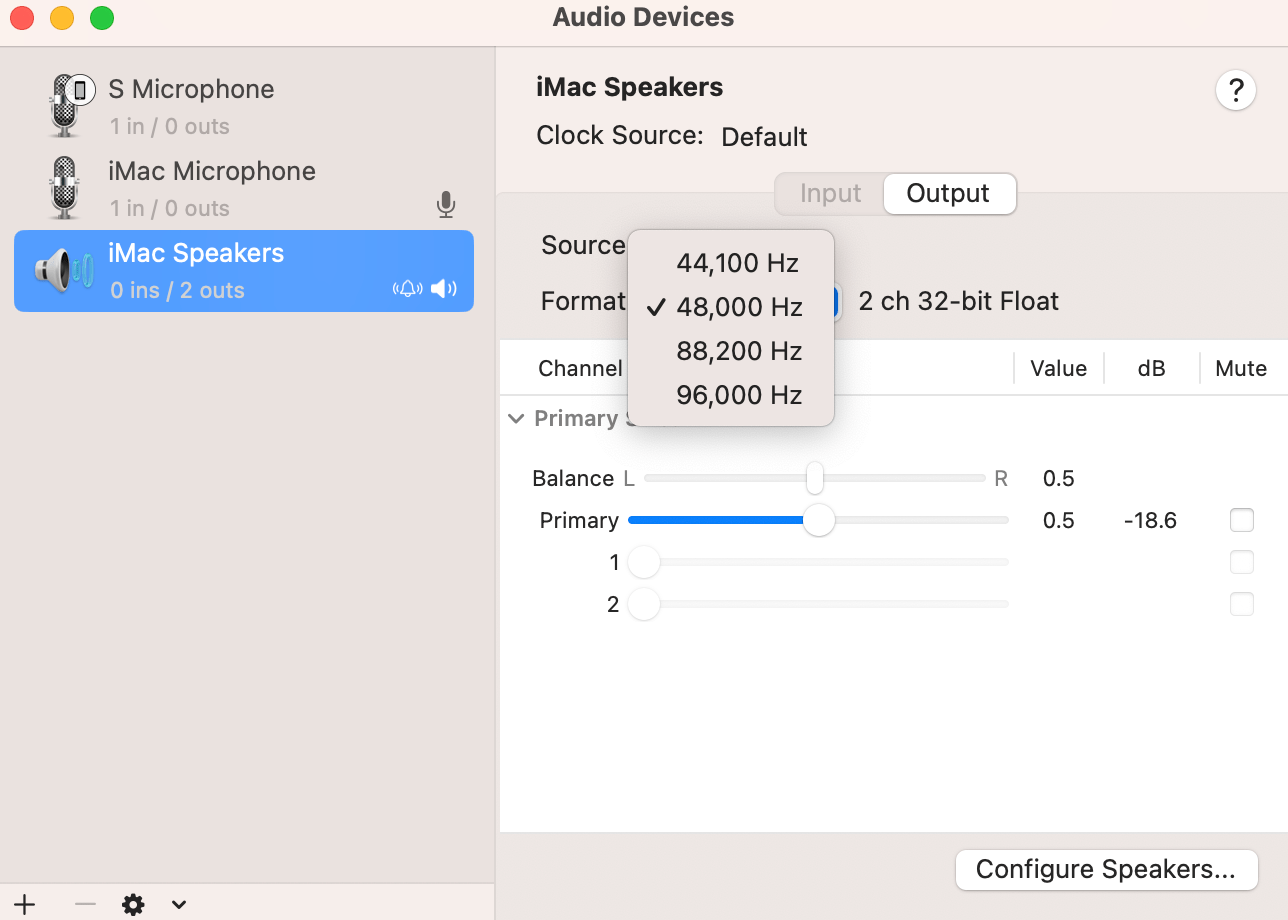The width and height of the screenshot is (1288, 920).
Task: Click default output speaker badge icon
Action: coord(443,289)
